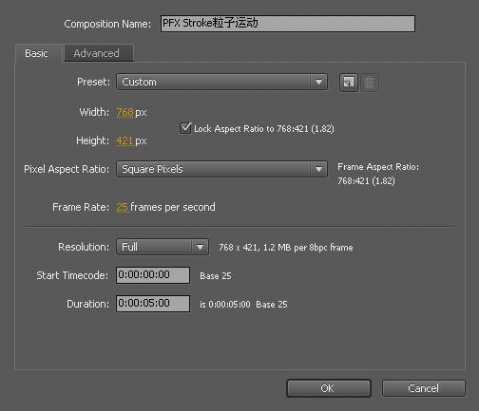Click the 'Frame Aspect Ratio:' label text
This screenshot has height=411, width=479.
pos(378,167)
